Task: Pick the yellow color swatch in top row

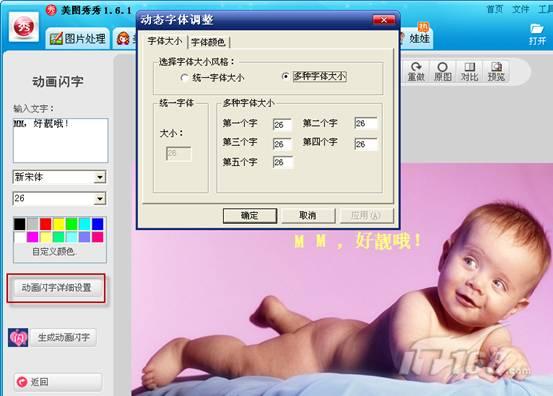Action: coord(59,224)
